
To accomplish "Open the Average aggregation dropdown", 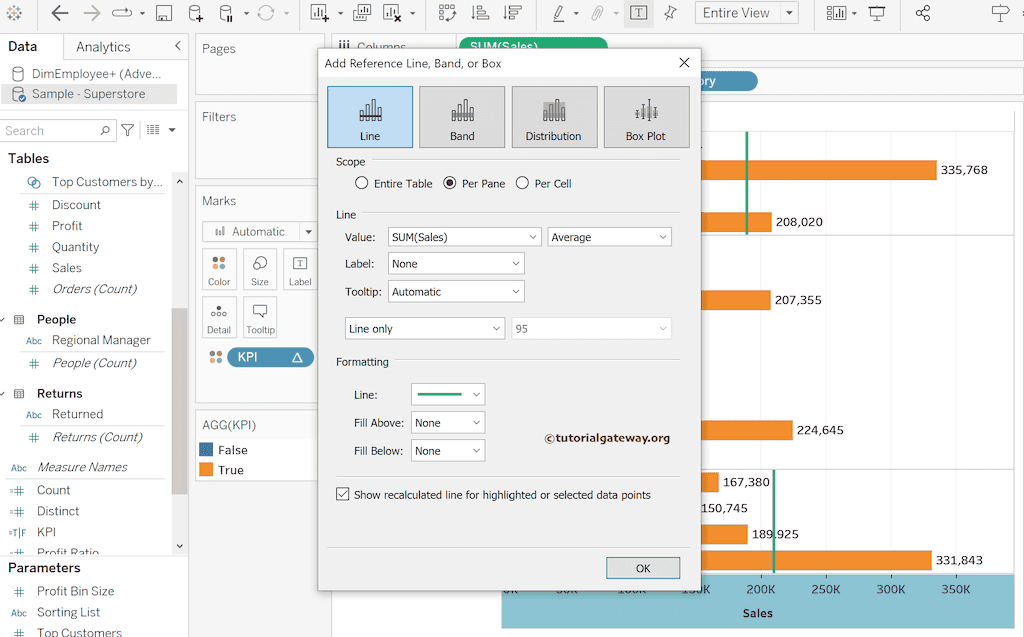I will [609, 236].
